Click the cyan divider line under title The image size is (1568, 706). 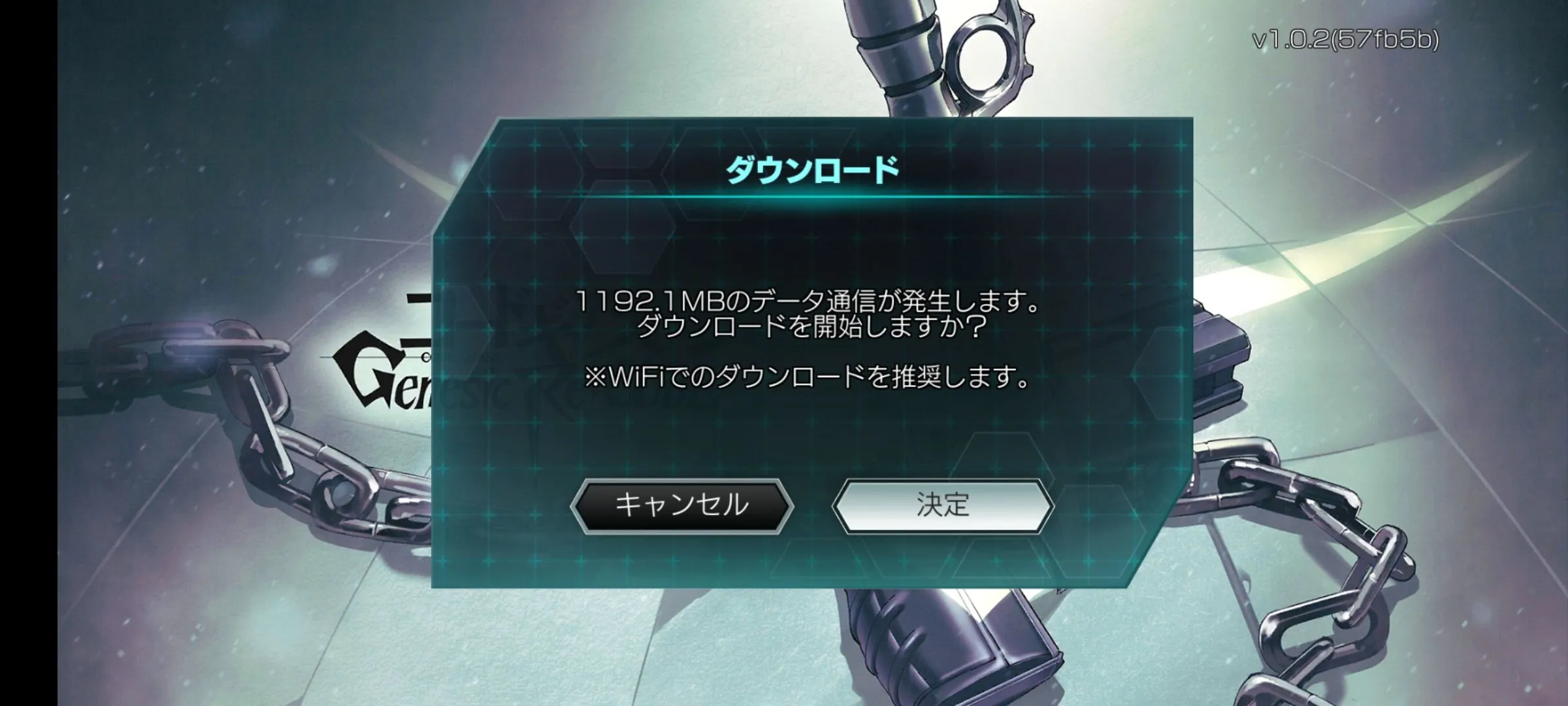tap(813, 197)
